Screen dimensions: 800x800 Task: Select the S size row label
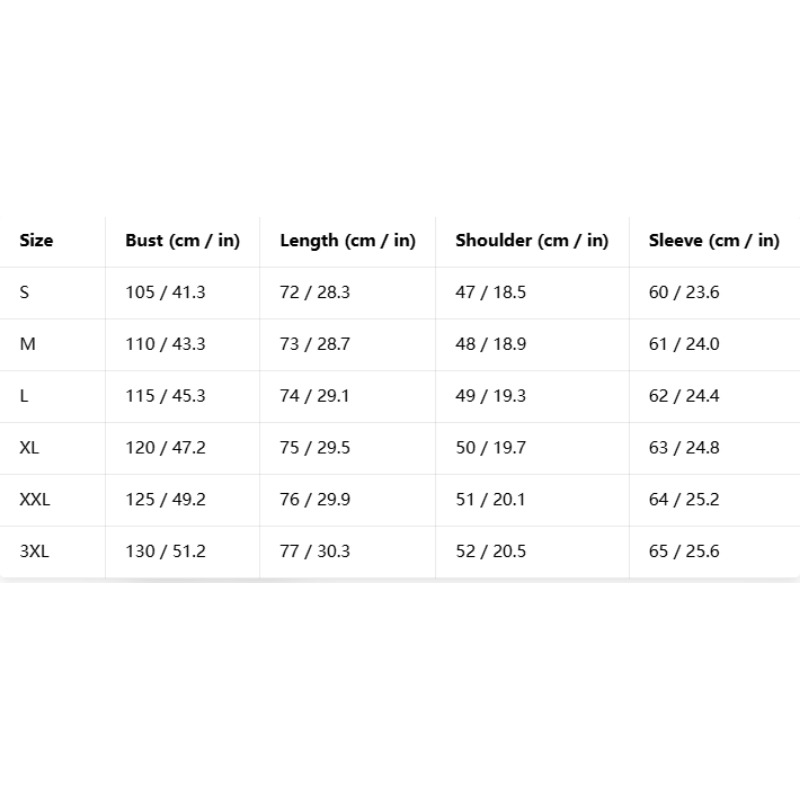[24, 292]
